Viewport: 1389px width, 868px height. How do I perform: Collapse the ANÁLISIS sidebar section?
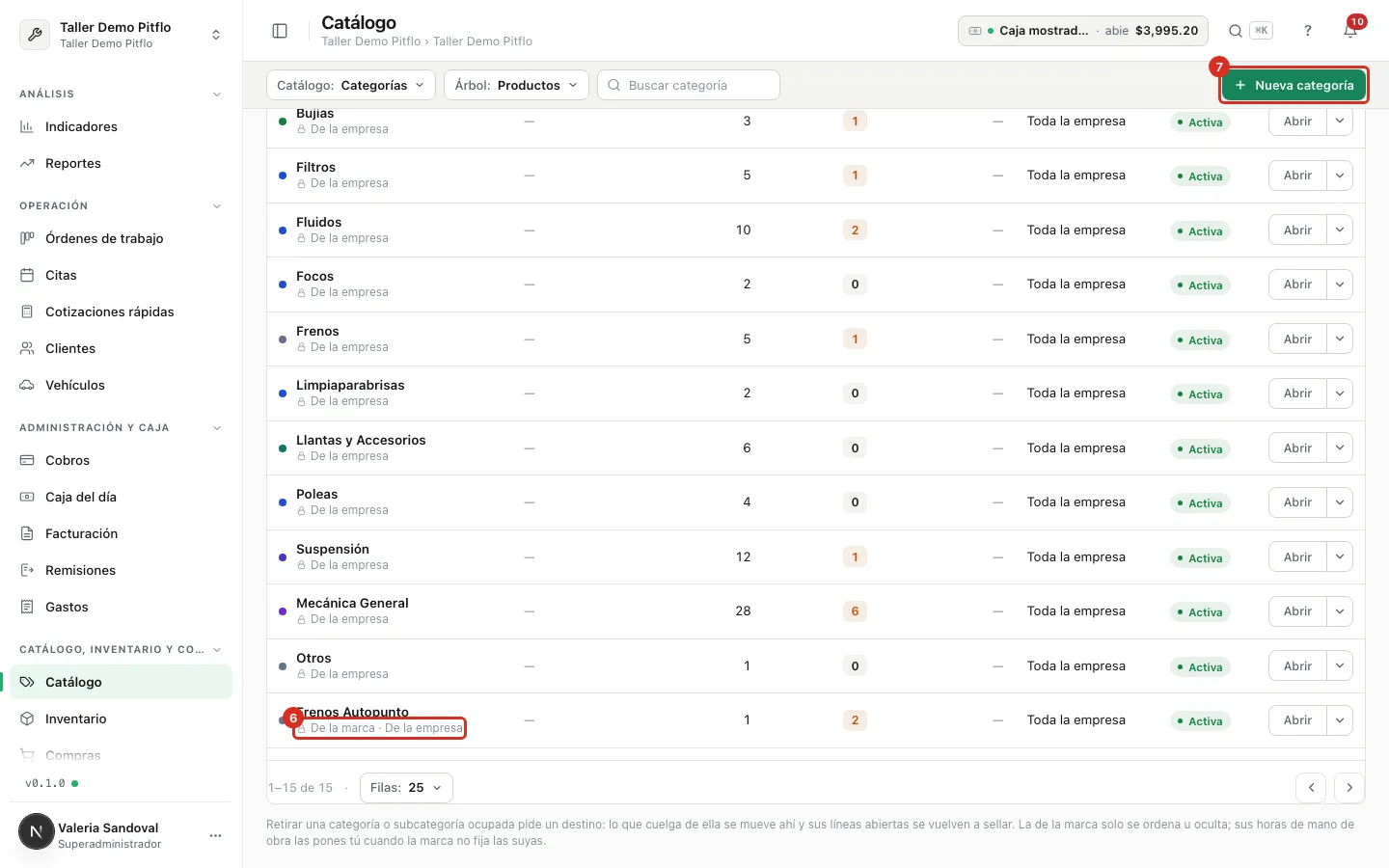point(217,95)
